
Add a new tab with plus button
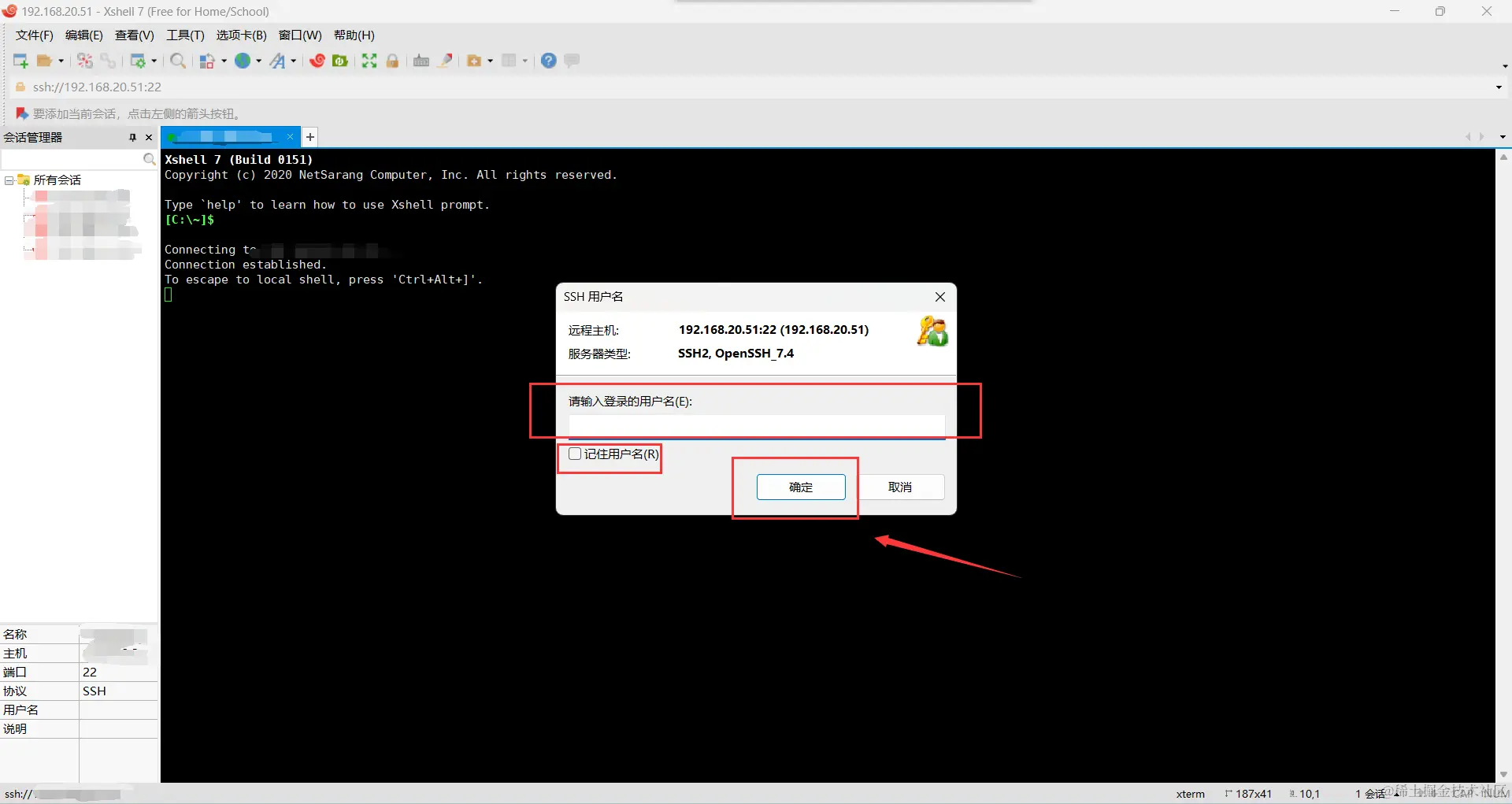tap(310, 137)
